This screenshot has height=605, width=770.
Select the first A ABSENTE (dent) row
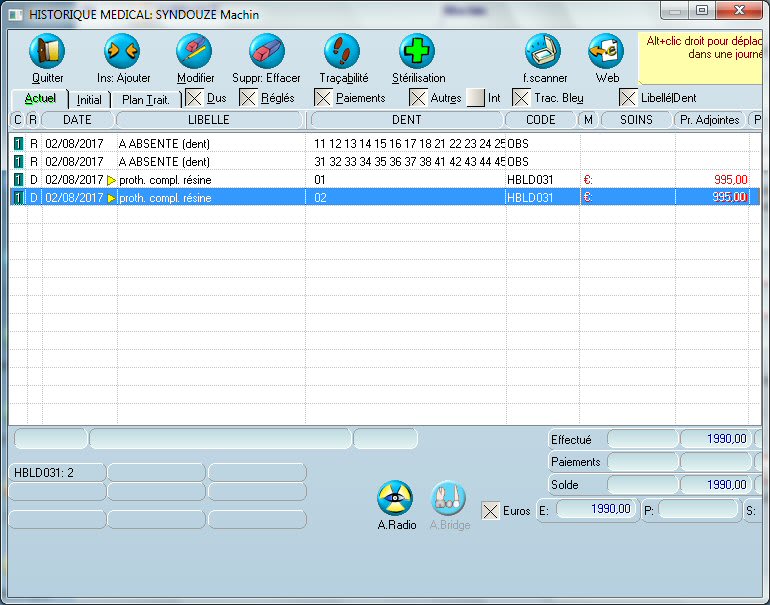[x=164, y=144]
